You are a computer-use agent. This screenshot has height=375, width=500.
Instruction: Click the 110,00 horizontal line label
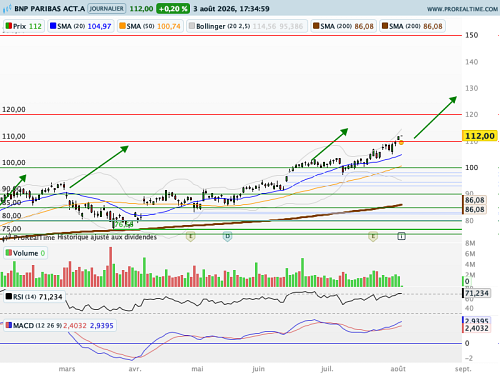14,136
